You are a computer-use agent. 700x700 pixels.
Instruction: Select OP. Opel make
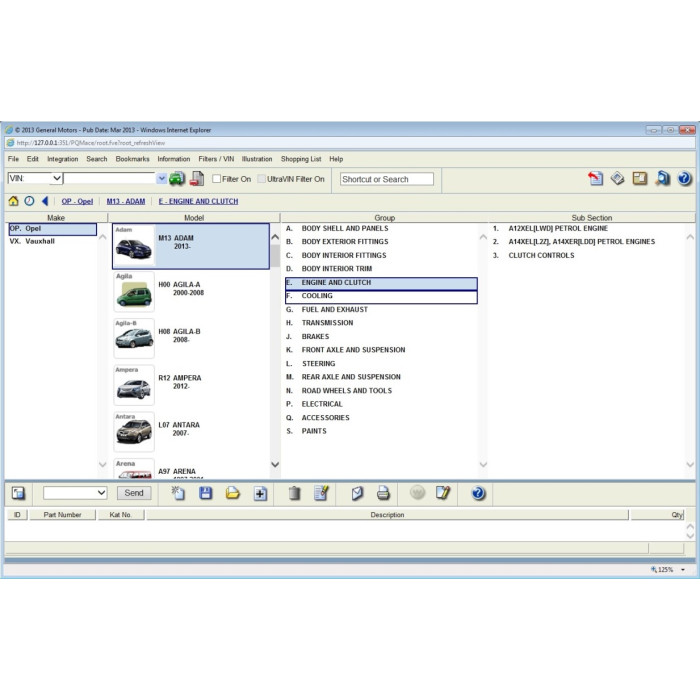coord(52,229)
